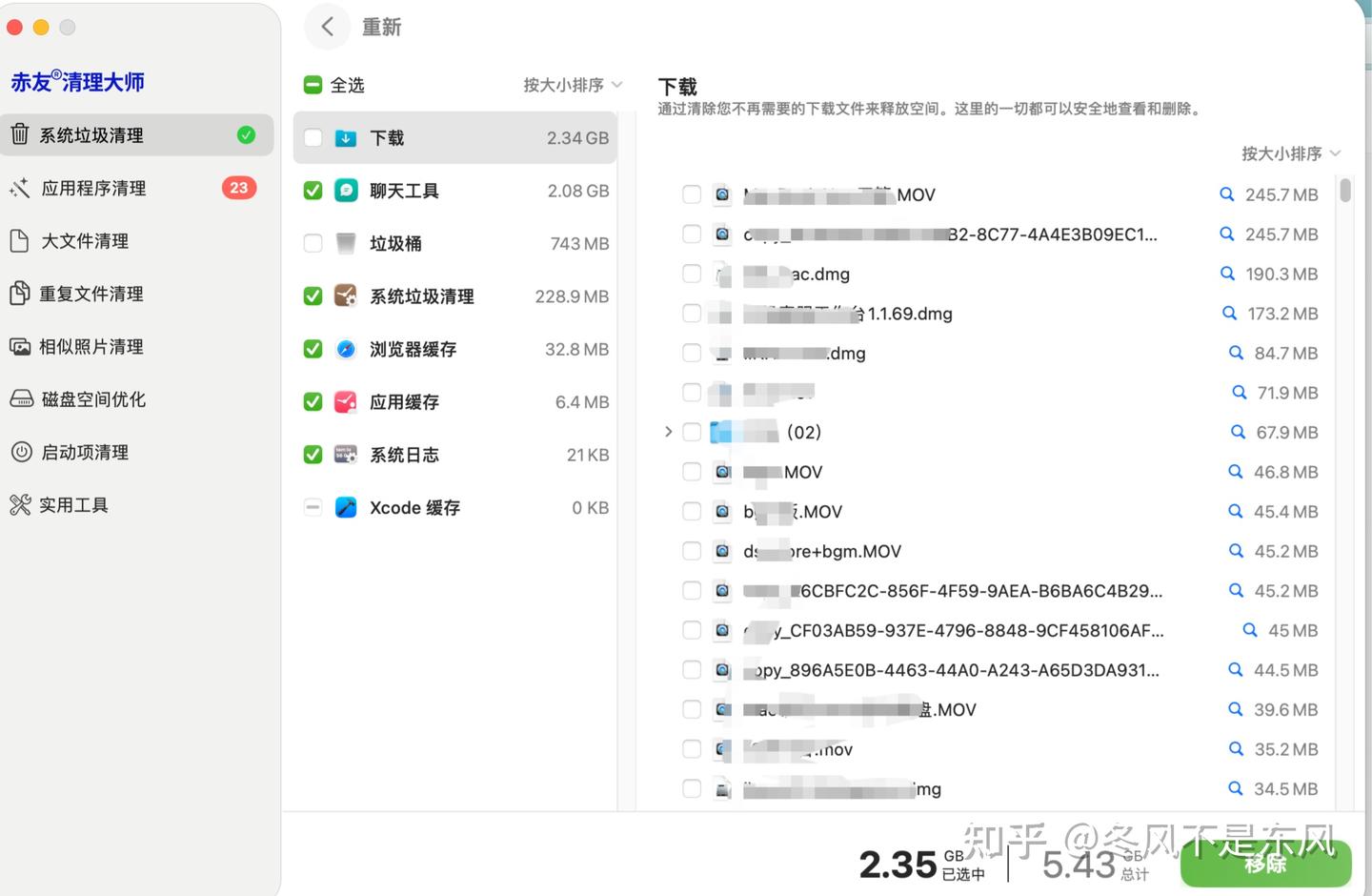Open the 相似照片清理 sidebar section
The image size is (1372, 896).
pyautogui.click(x=137, y=346)
